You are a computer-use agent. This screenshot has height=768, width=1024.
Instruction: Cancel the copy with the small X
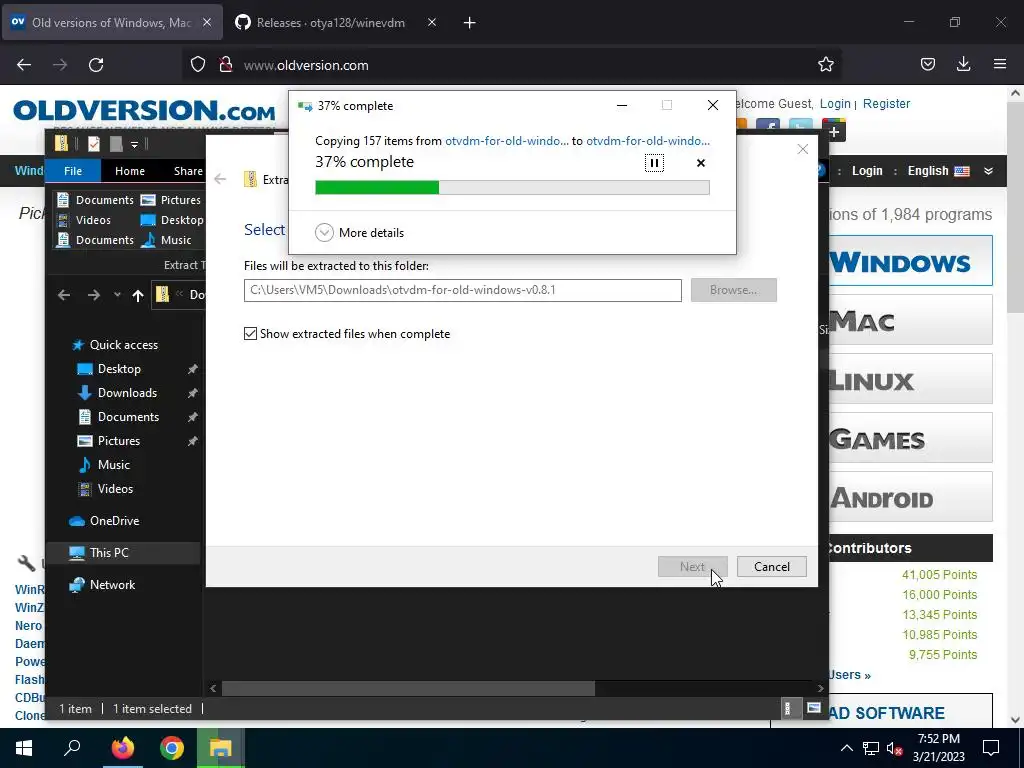coord(701,163)
